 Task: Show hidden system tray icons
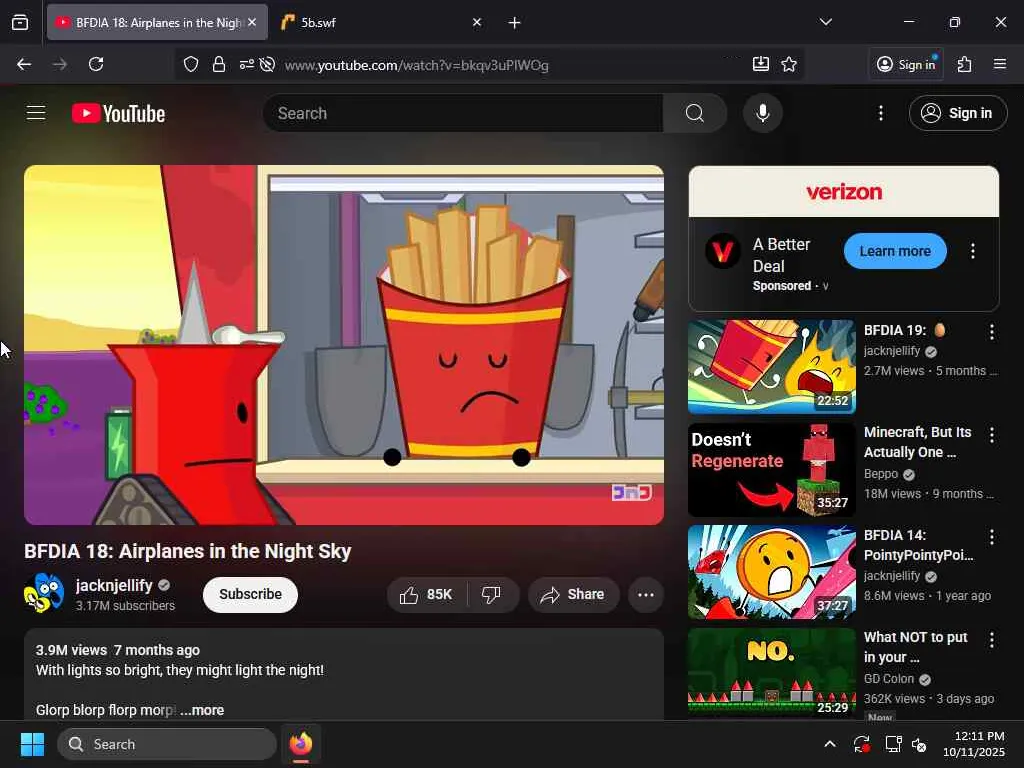829,744
